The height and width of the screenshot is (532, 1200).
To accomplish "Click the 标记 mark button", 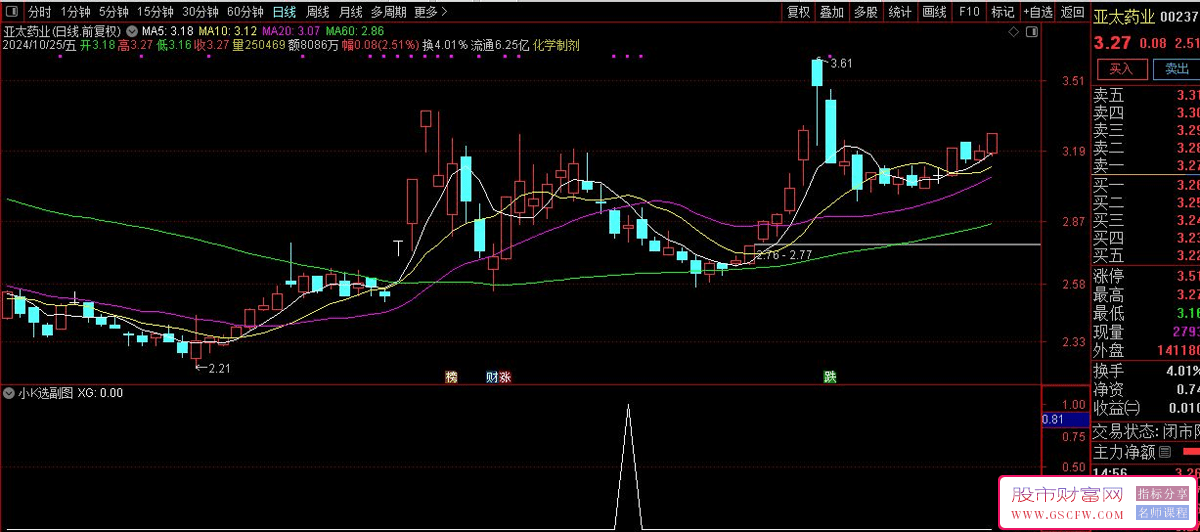I will click(1002, 12).
